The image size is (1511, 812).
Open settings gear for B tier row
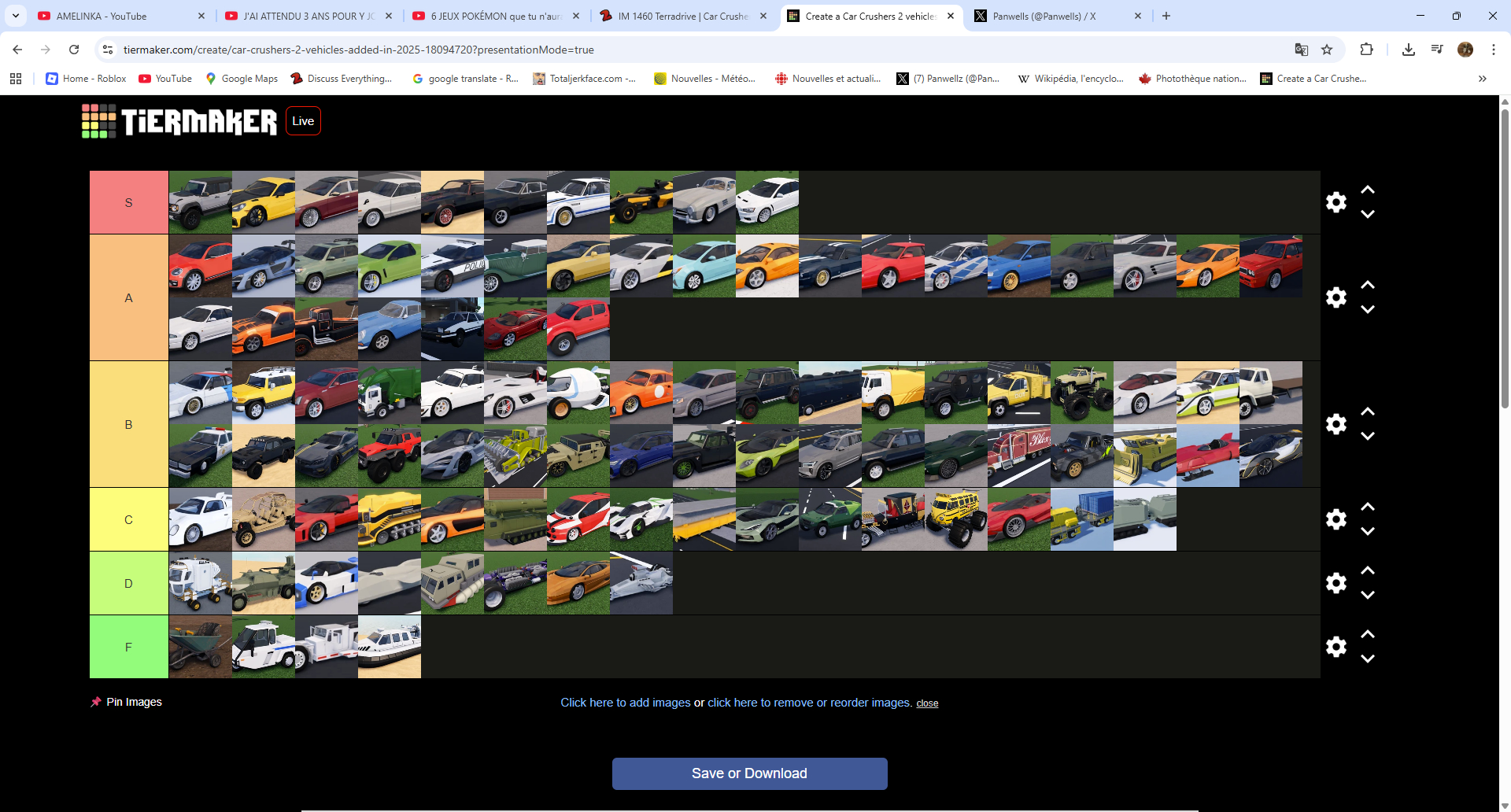pyautogui.click(x=1336, y=424)
